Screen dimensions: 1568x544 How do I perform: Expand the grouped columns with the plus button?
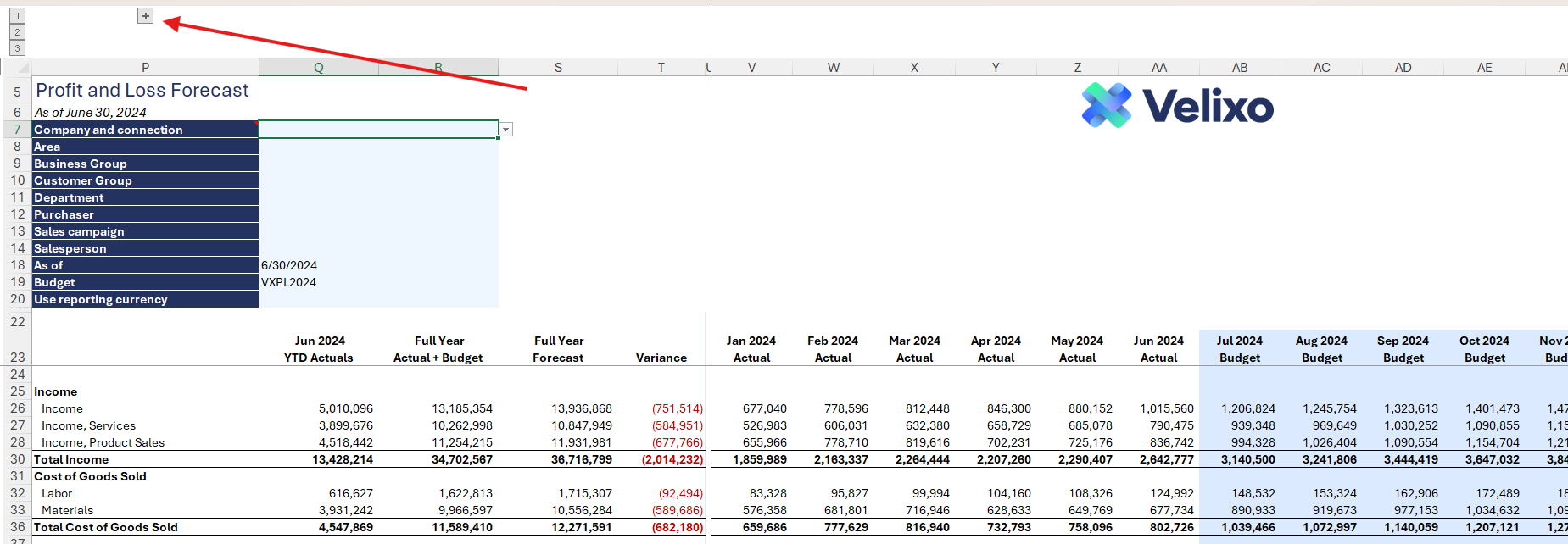(x=146, y=16)
